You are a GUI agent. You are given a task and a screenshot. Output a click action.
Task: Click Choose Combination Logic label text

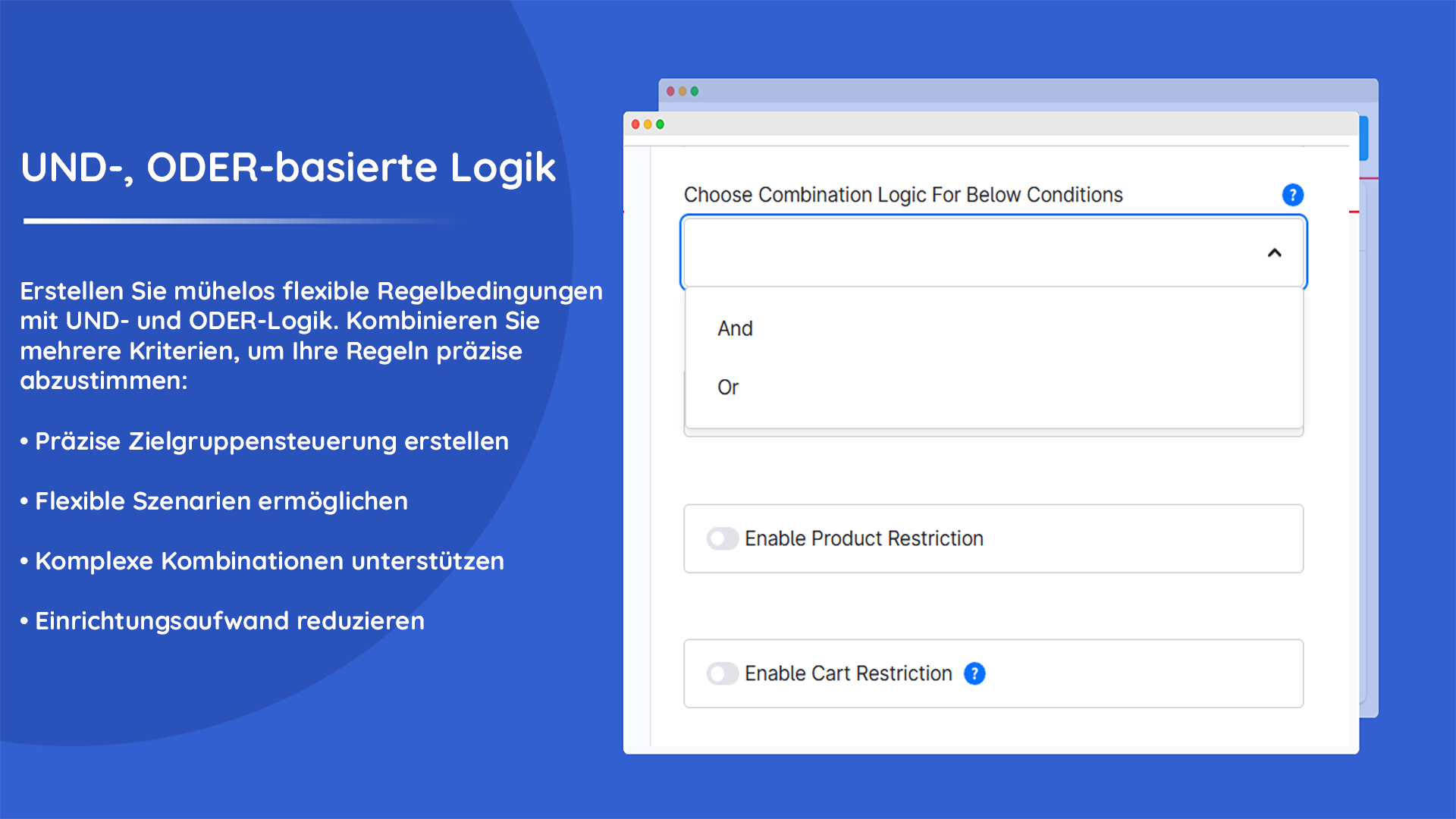[x=902, y=195]
